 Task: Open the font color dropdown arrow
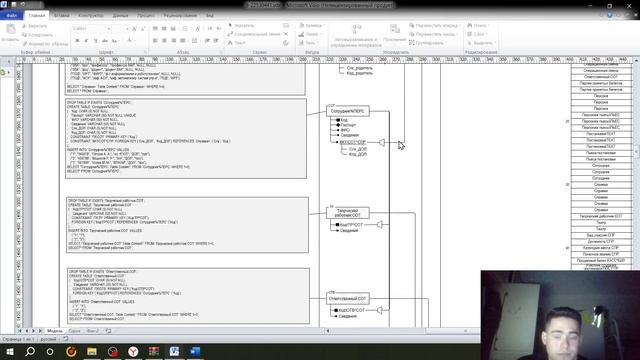[x=136, y=41]
